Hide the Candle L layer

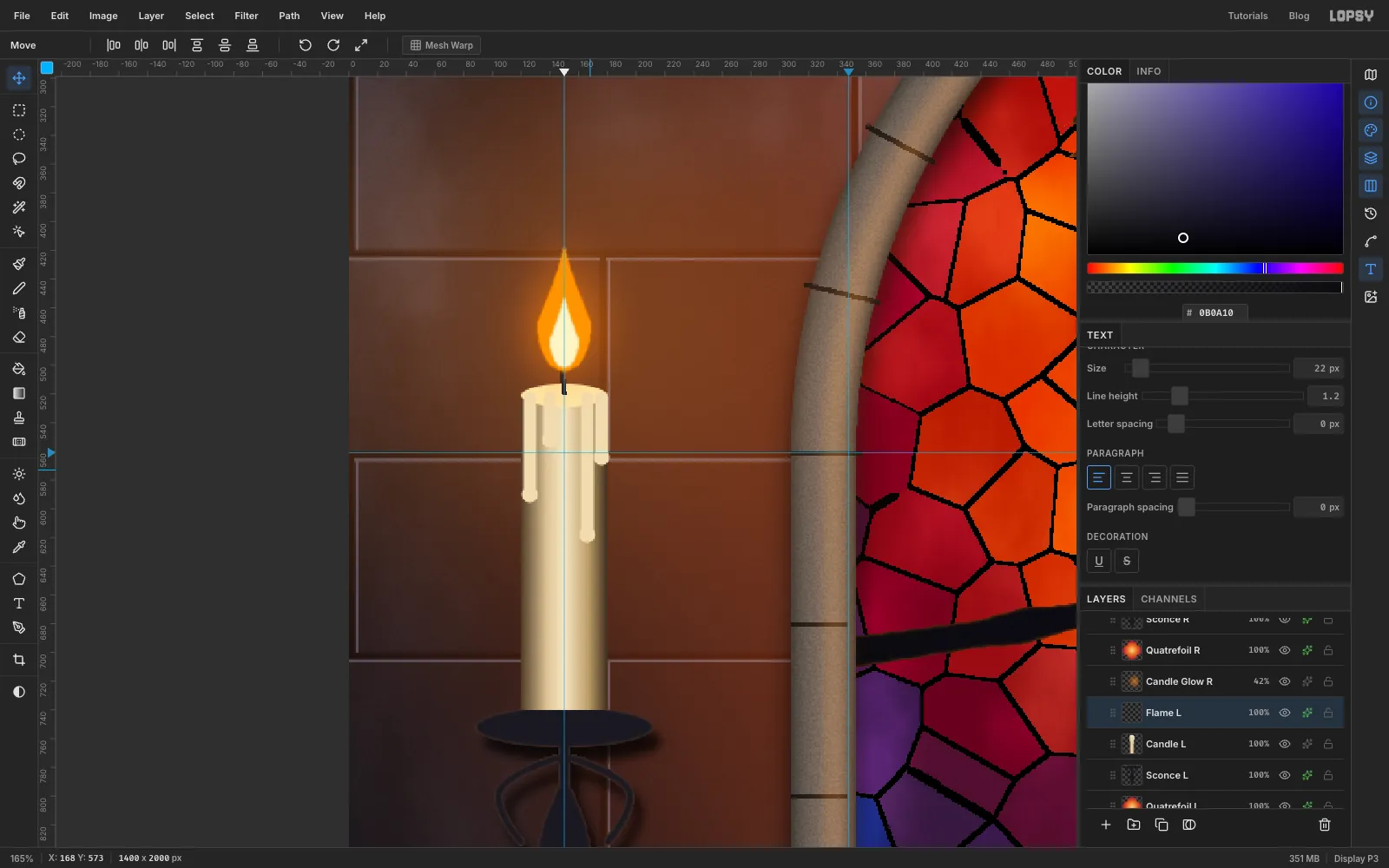coord(1285,744)
